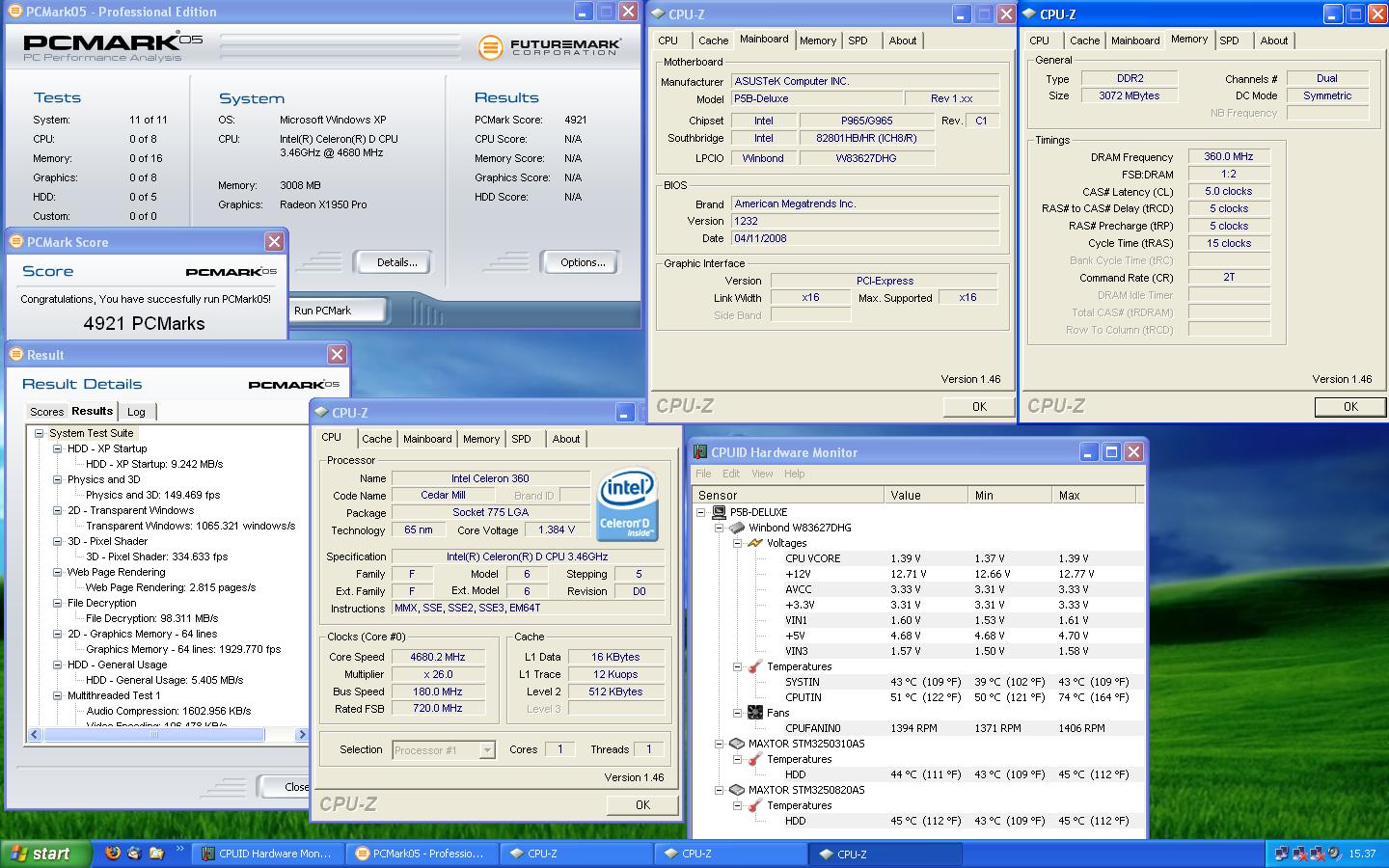
Task: Open the Selection Processor #1 dropdown
Action: pos(487,750)
